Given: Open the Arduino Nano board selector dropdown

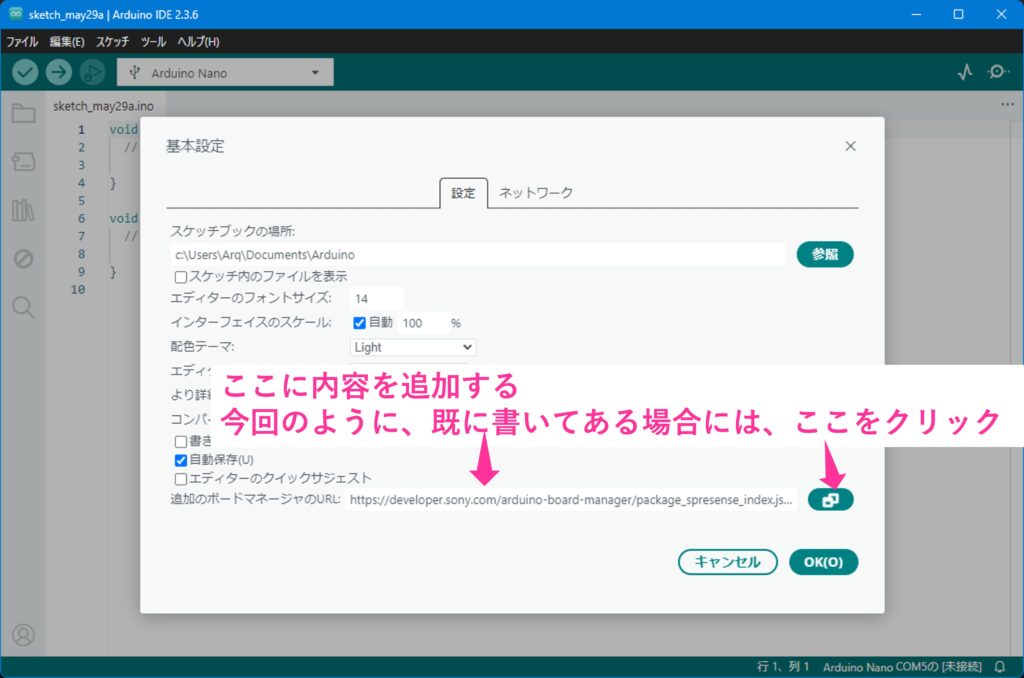Looking at the screenshot, I should [x=225, y=73].
